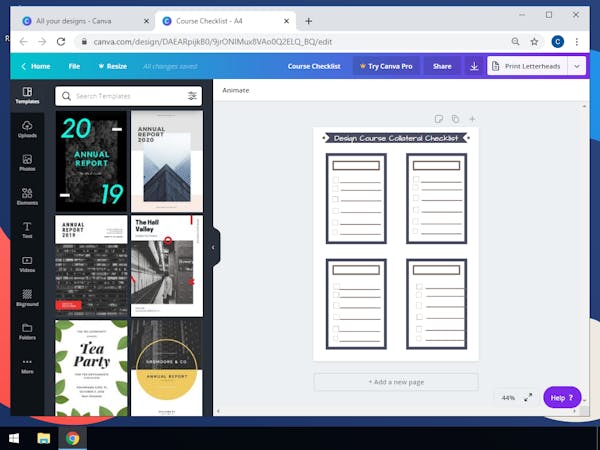The image size is (600, 450).
Task: Pick the Tea Party template
Action: tap(91, 368)
